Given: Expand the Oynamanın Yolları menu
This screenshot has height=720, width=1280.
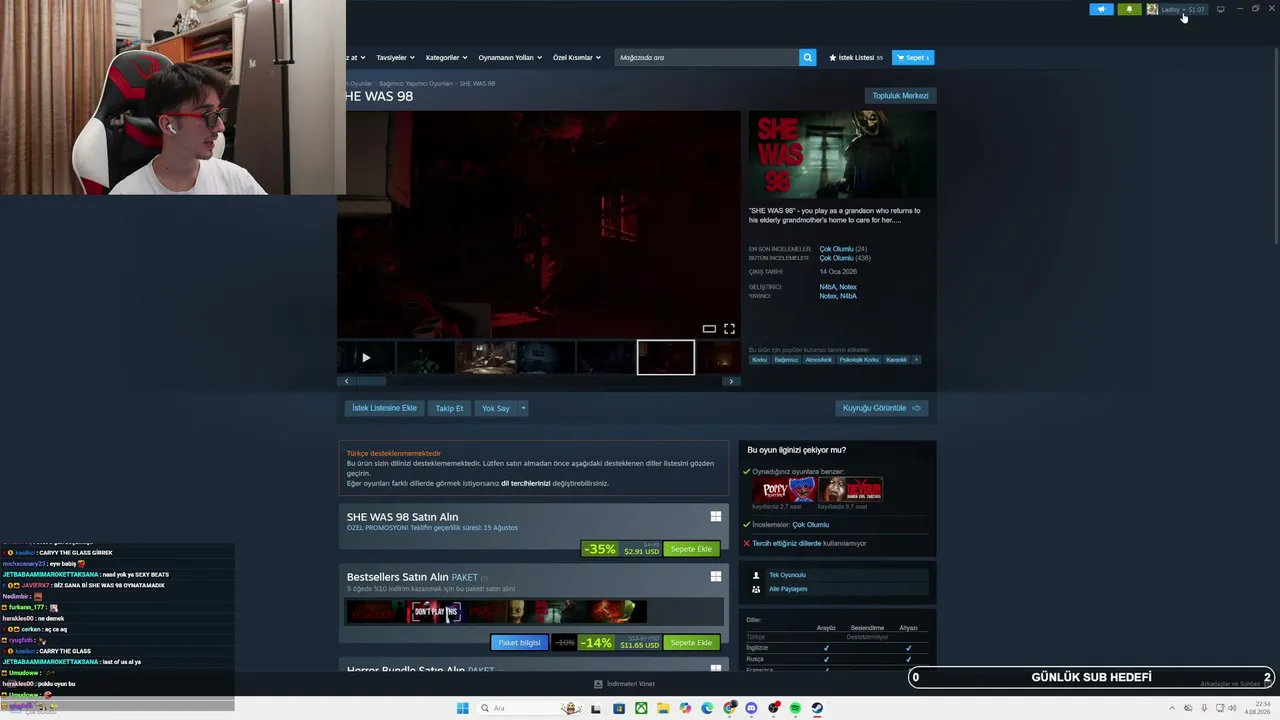Looking at the screenshot, I should (510, 58).
